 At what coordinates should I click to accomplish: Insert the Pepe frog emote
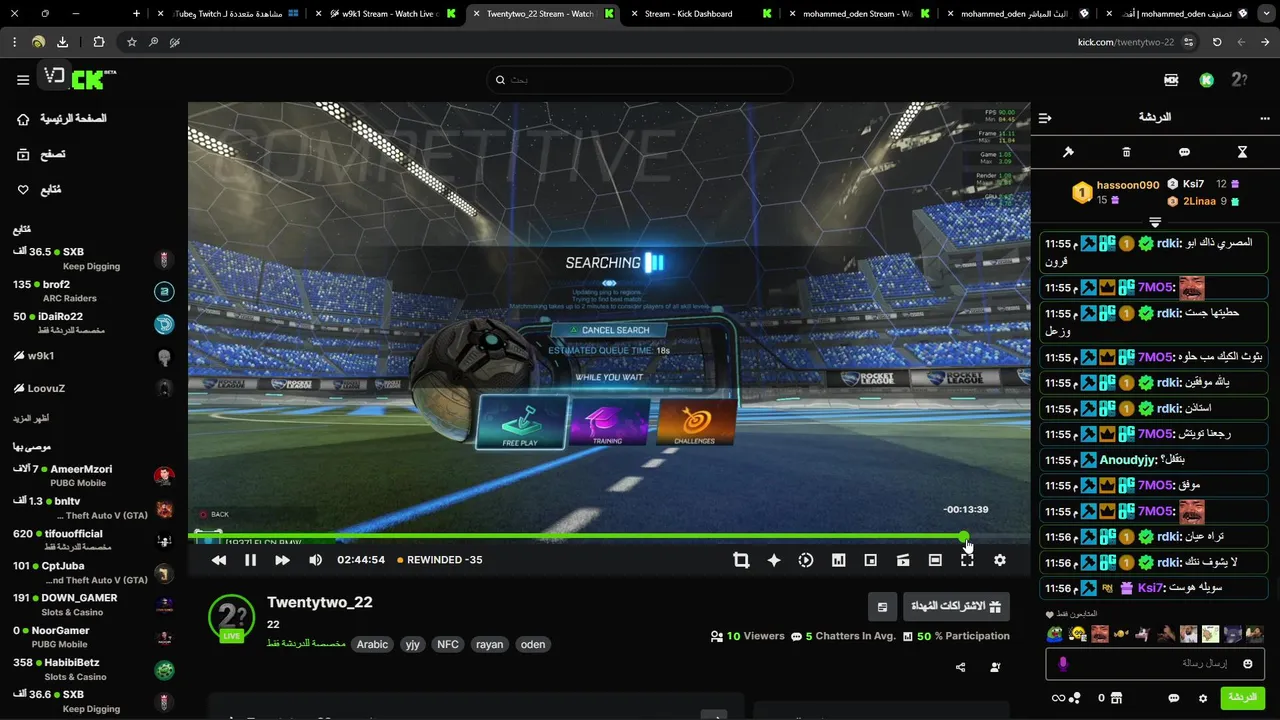1055,634
